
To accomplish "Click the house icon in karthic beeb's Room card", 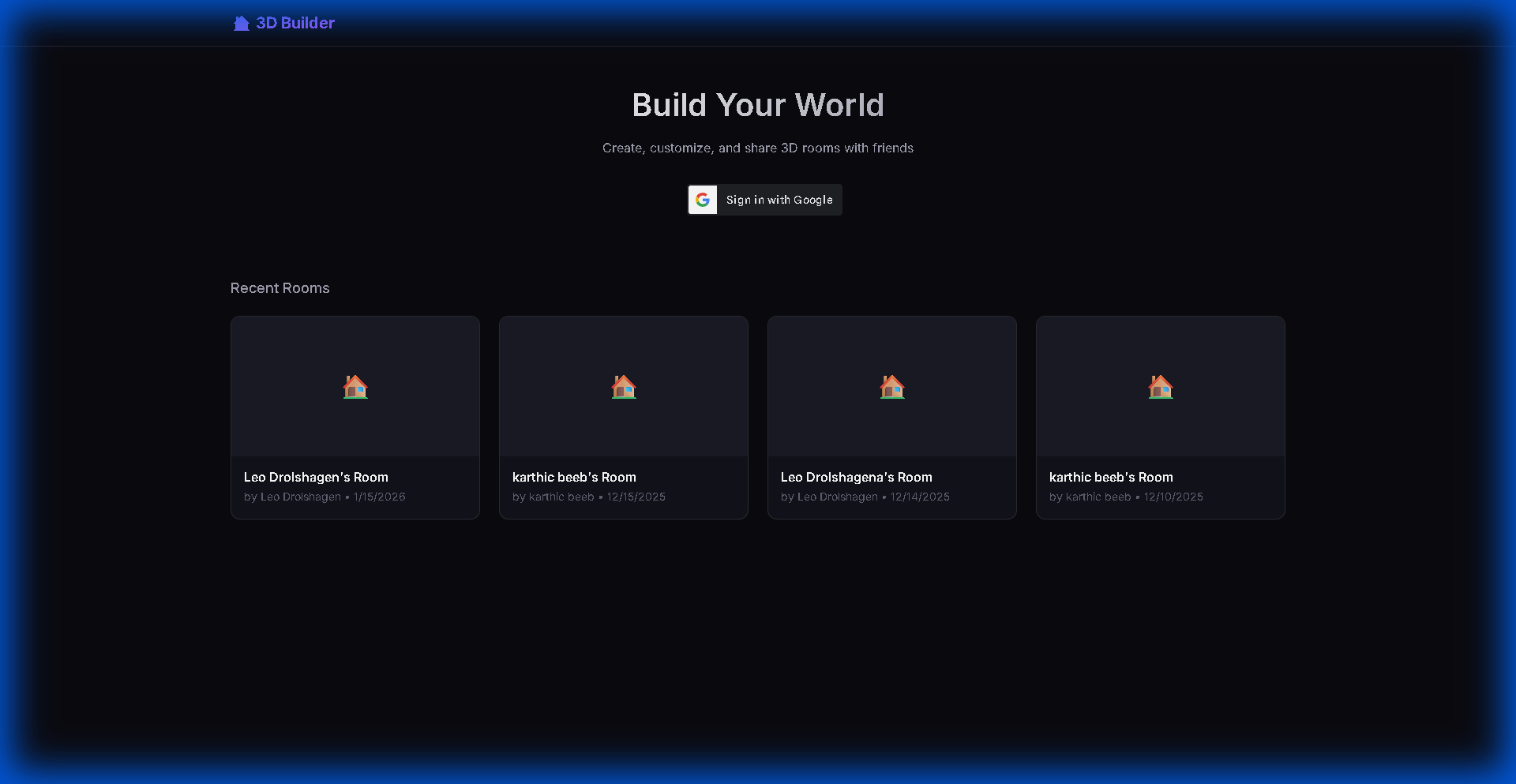I will 623,387.
